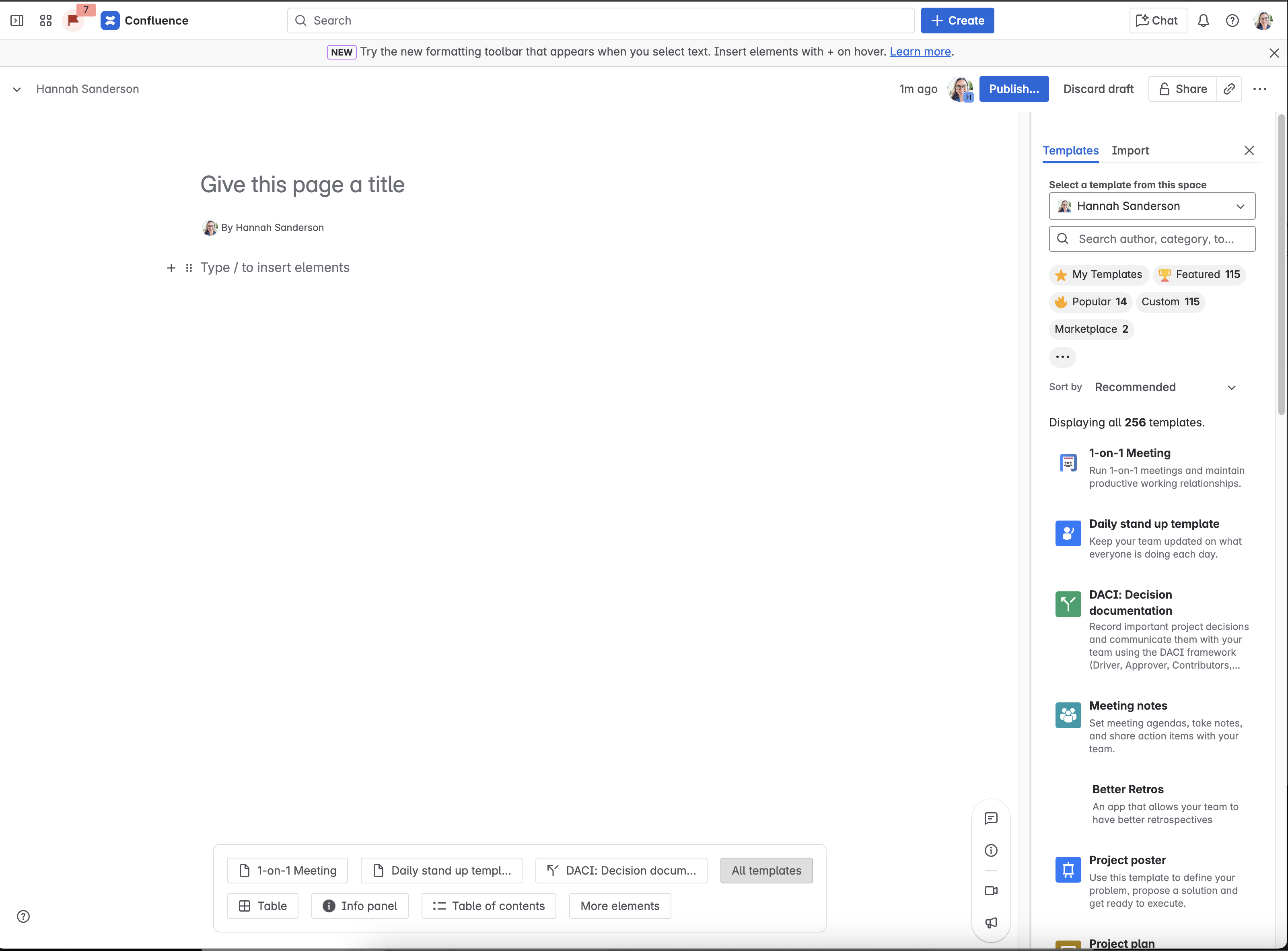Click the video recording icon in the side rail
Viewport: 1288px width, 951px height.
coord(990,891)
